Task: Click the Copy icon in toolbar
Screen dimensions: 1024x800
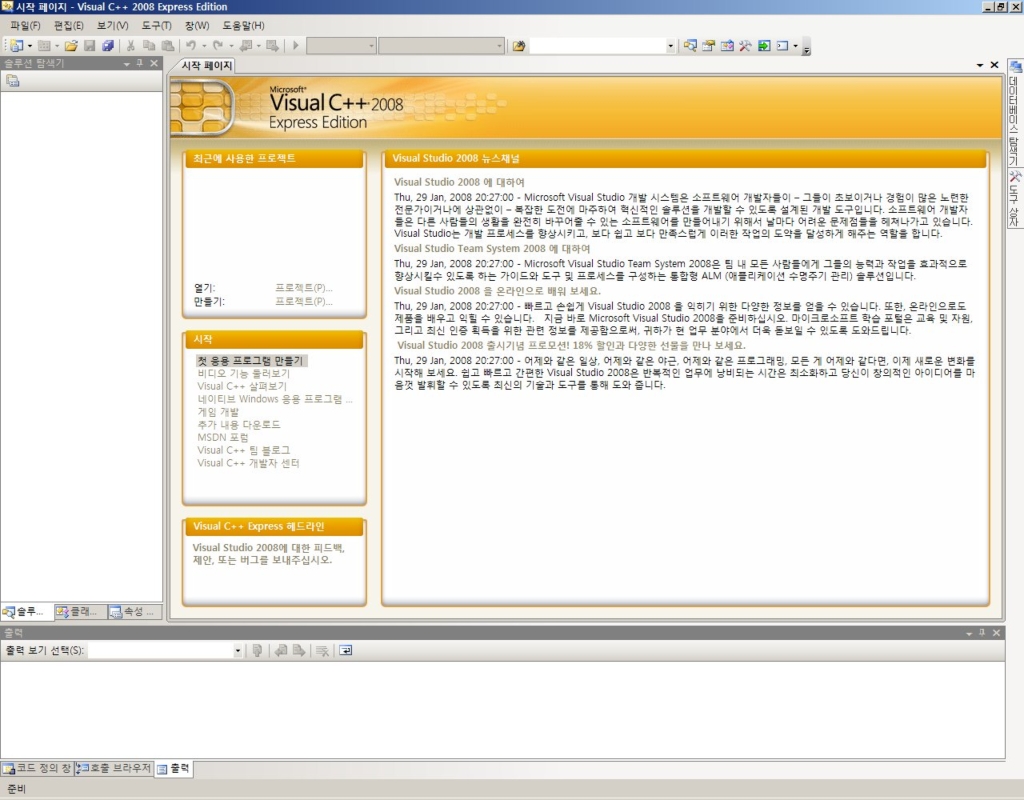Action: pos(149,46)
